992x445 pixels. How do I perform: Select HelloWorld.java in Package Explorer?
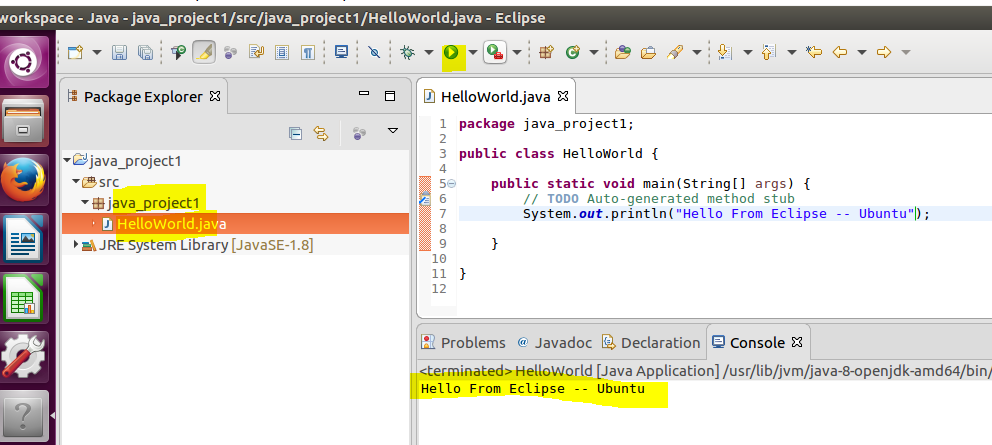(235, 223)
